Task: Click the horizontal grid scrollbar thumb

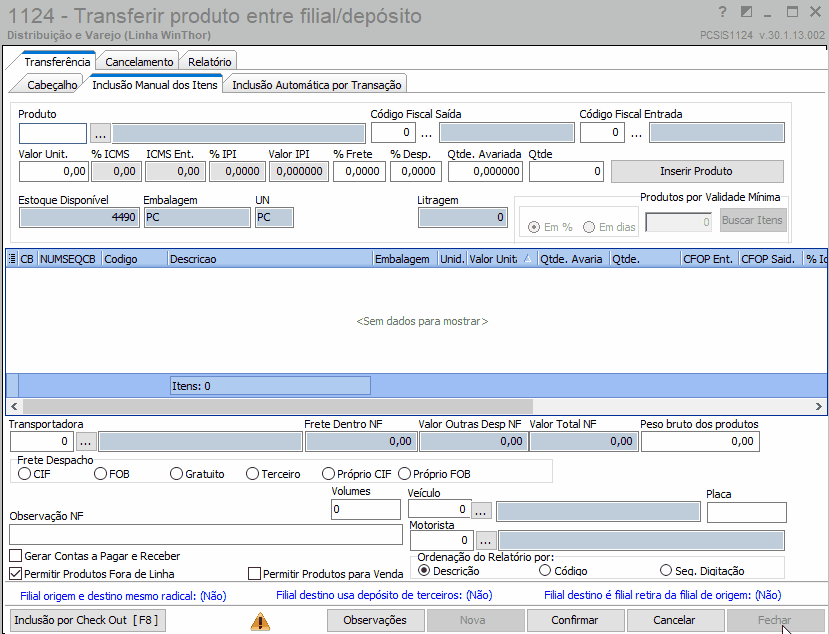Action: pos(278,406)
